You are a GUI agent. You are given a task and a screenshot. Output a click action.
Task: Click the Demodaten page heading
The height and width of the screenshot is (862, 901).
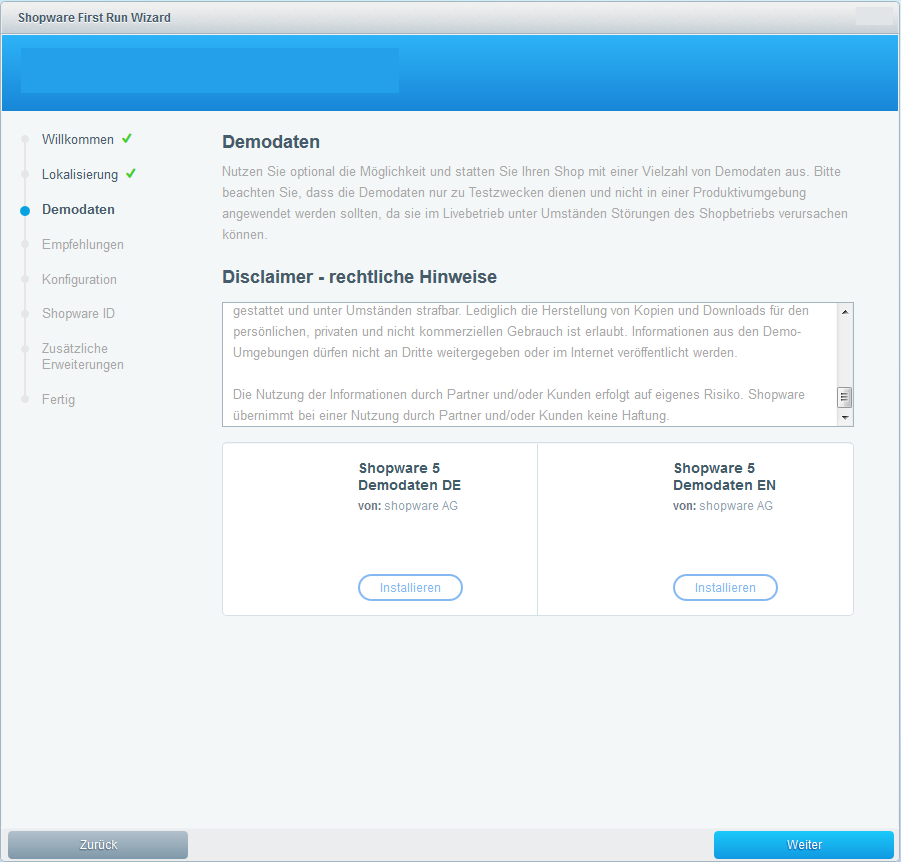271,142
